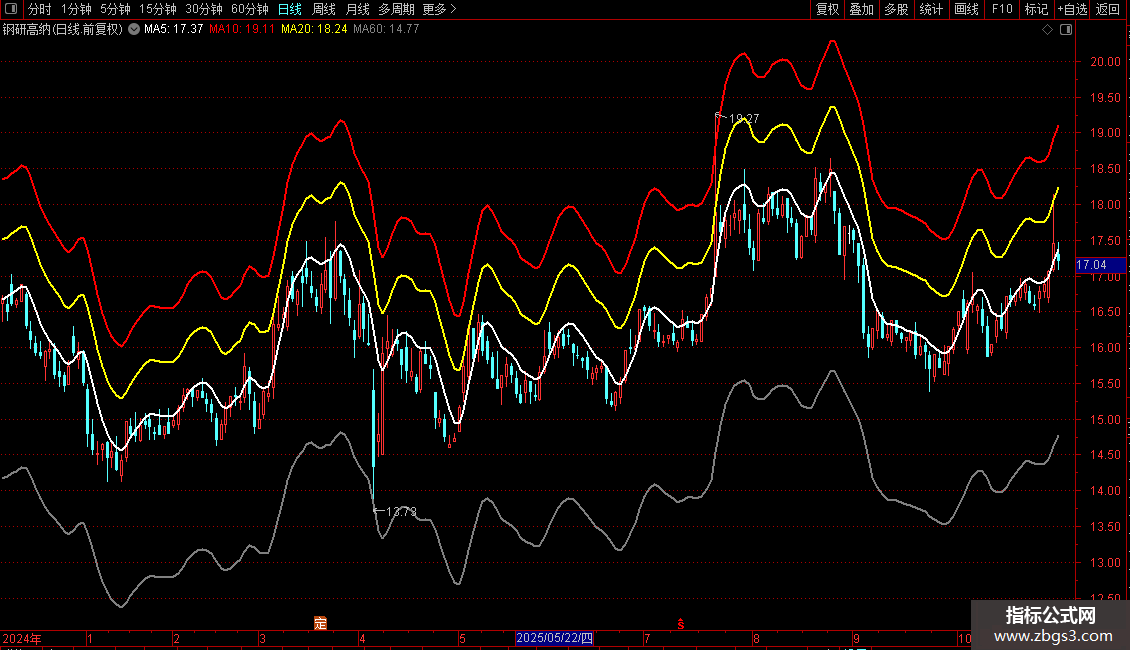Add stock via +自选 watchlist button
The height and width of the screenshot is (650, 1130).
[1072, 9]
